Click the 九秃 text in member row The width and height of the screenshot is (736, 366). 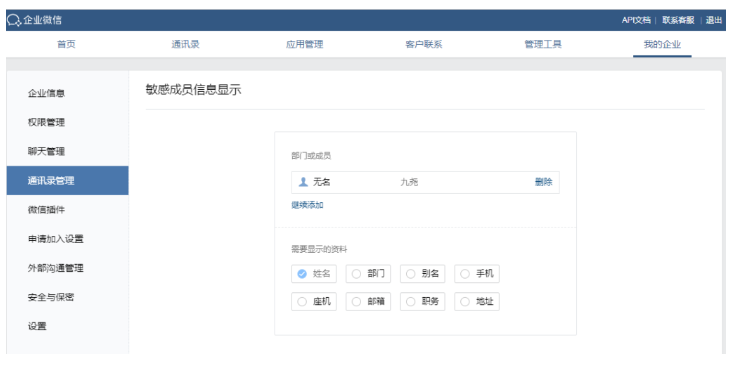409,182
